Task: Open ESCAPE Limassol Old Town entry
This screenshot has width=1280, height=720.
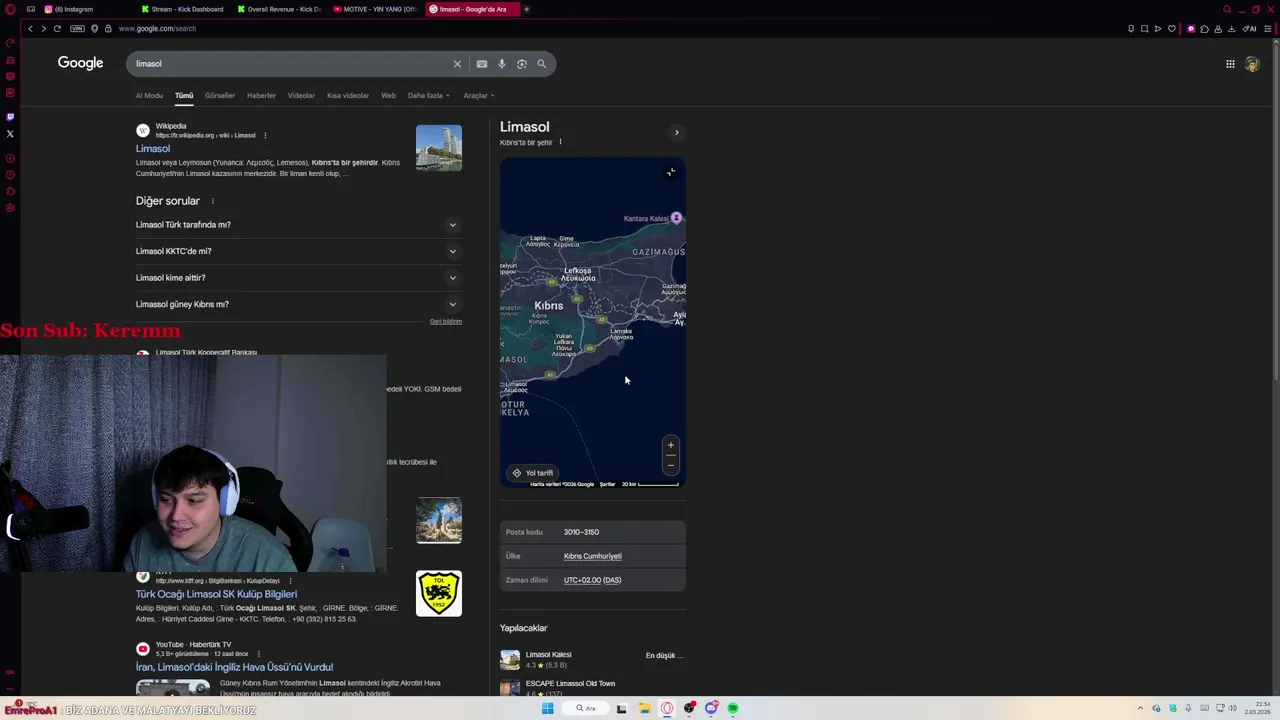Action: coord(592,687)
